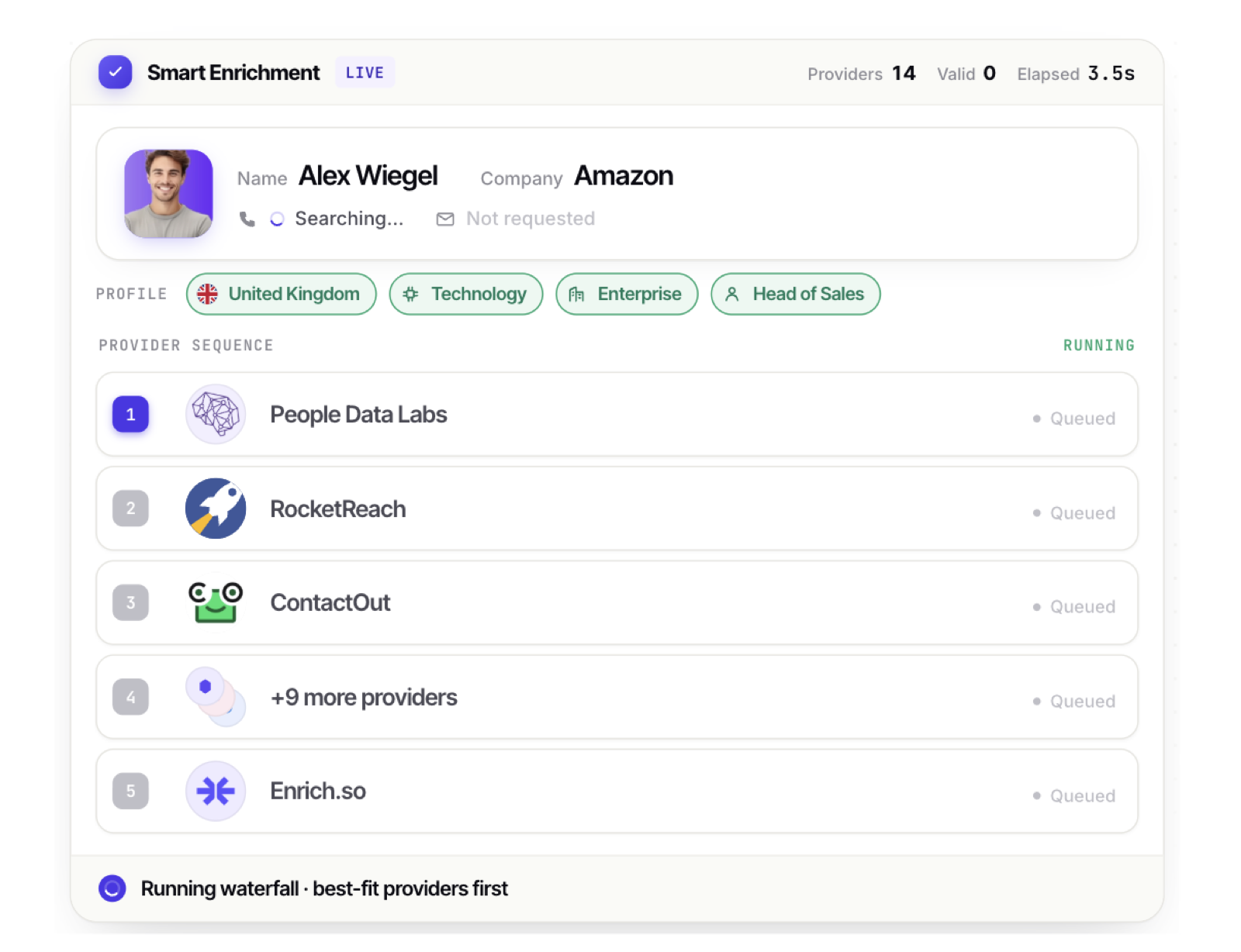This screenshot has height=952, width=1241.
Task: Click the number 2 sequence badge
Action: tap(130, 509)
